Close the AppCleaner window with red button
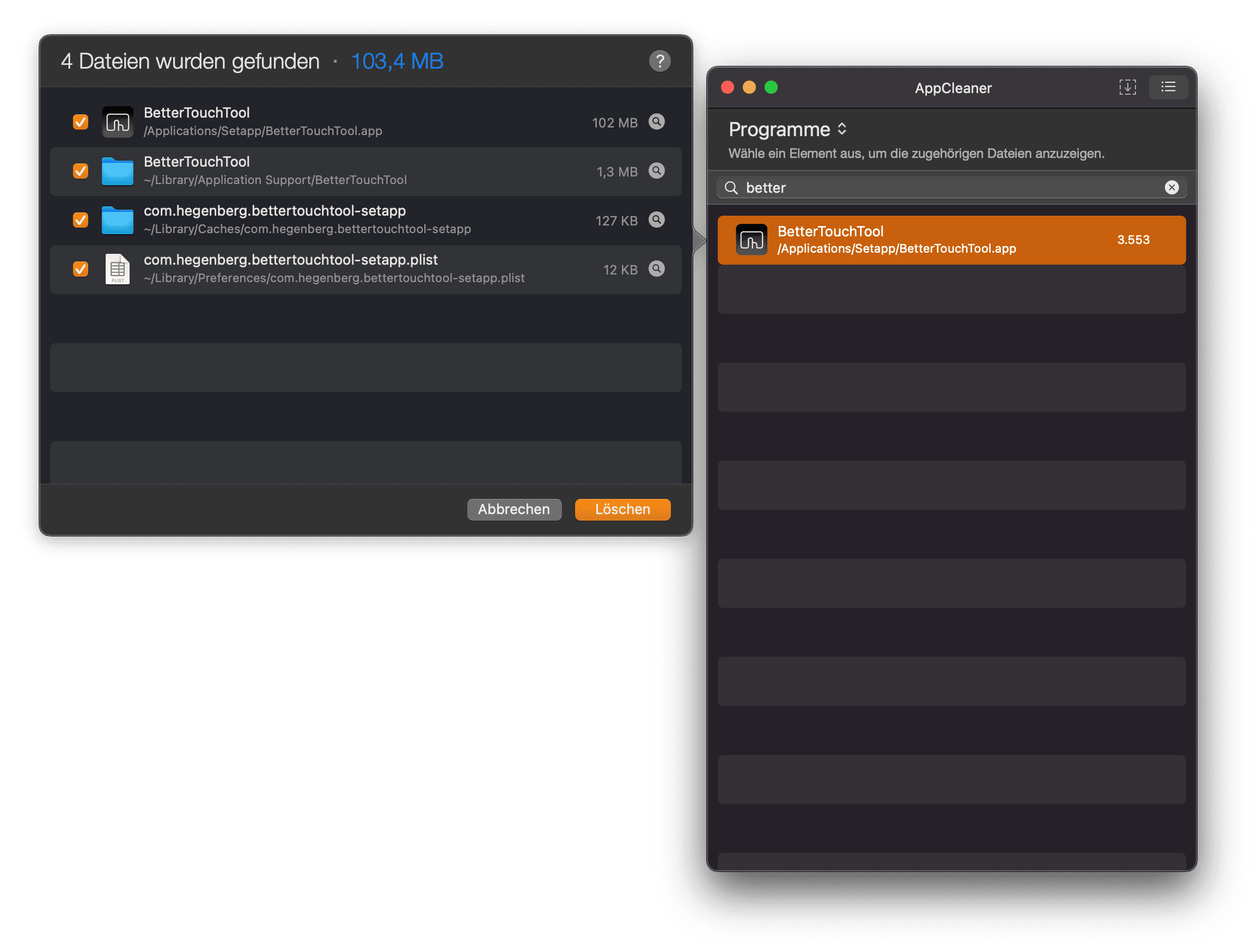1258x952 pixels. coord(728,87)
